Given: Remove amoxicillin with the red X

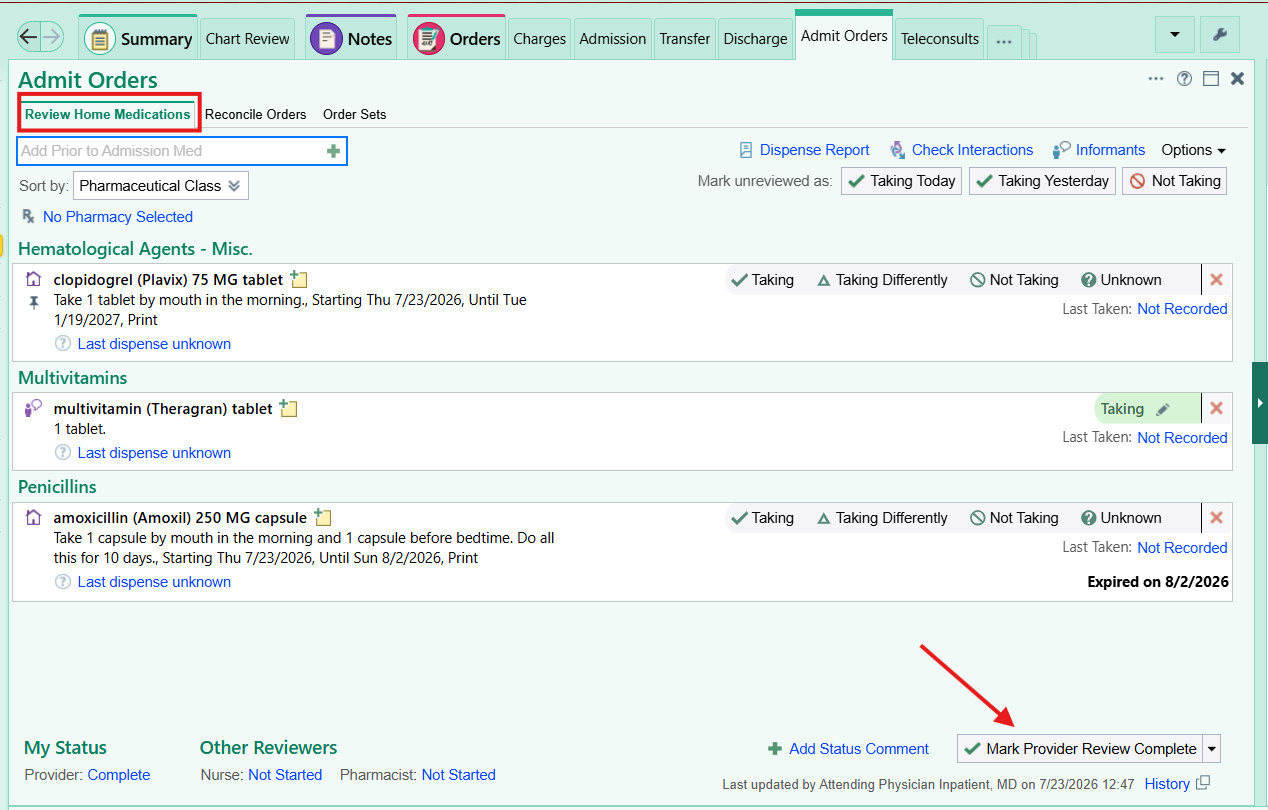Looking at the screenshot, I should (x=1216, y=518).
